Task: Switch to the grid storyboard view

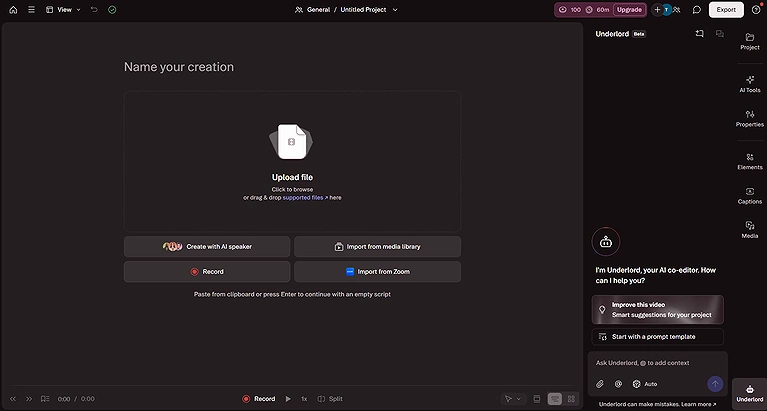Action: pos(571,399)
